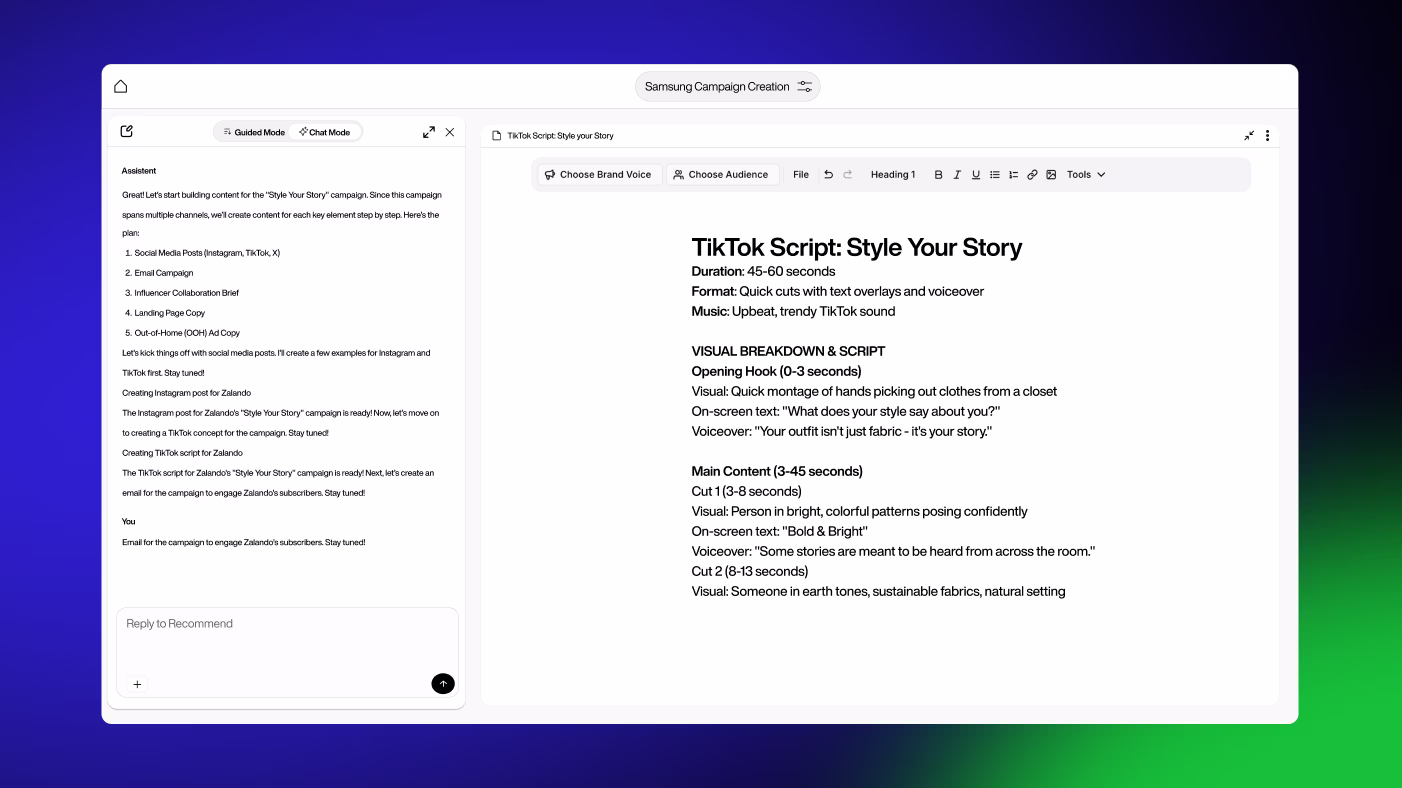
Task: Click Choose Brand Voice button
Action: (598, 174)
